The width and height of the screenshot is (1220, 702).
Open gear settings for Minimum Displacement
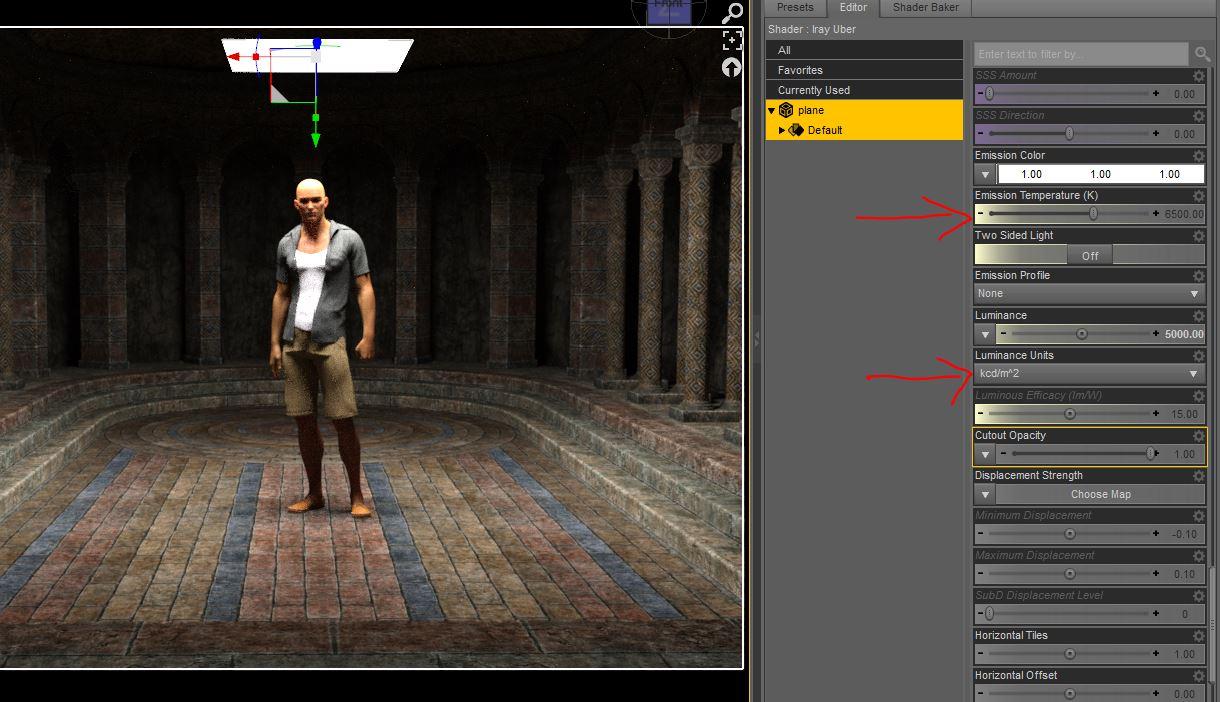1199,516
